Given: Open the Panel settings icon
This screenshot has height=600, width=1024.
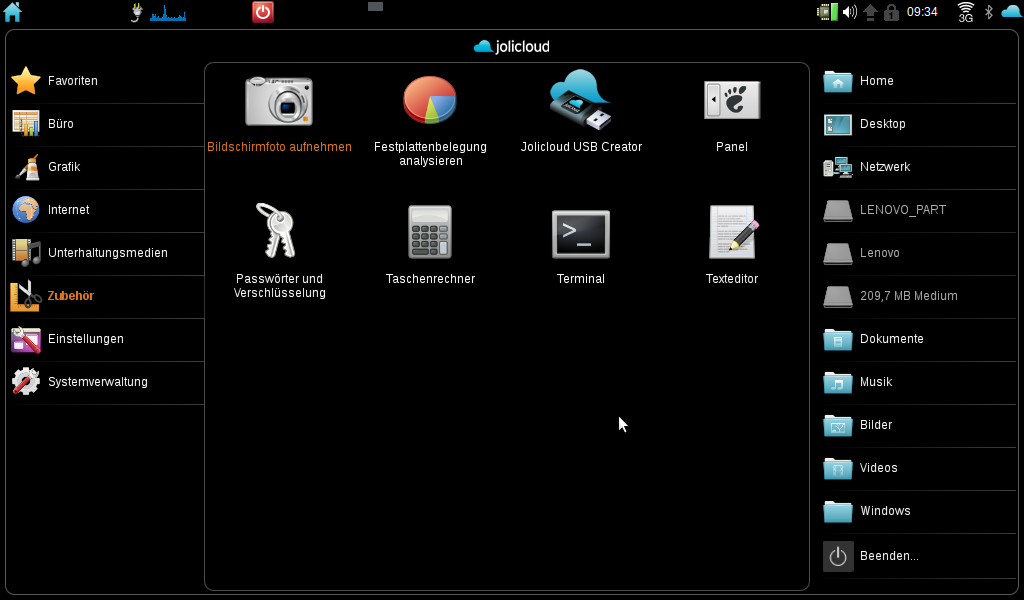Looking at the screenshot, I should (731, 100).
